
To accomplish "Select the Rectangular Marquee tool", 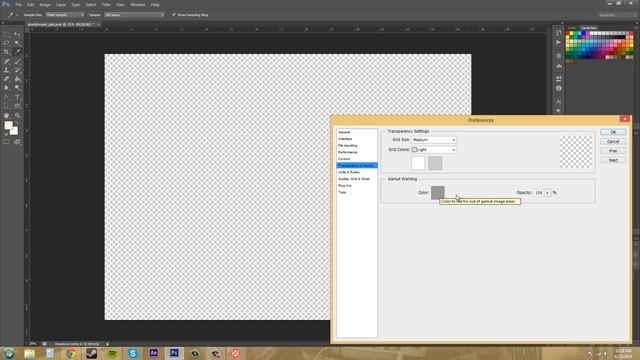I will tap(7, 35).
